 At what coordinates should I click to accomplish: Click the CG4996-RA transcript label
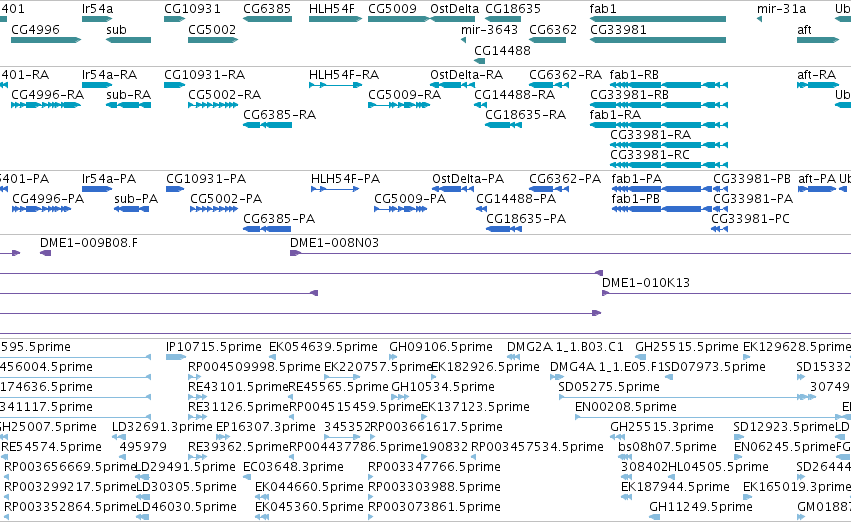48,94
